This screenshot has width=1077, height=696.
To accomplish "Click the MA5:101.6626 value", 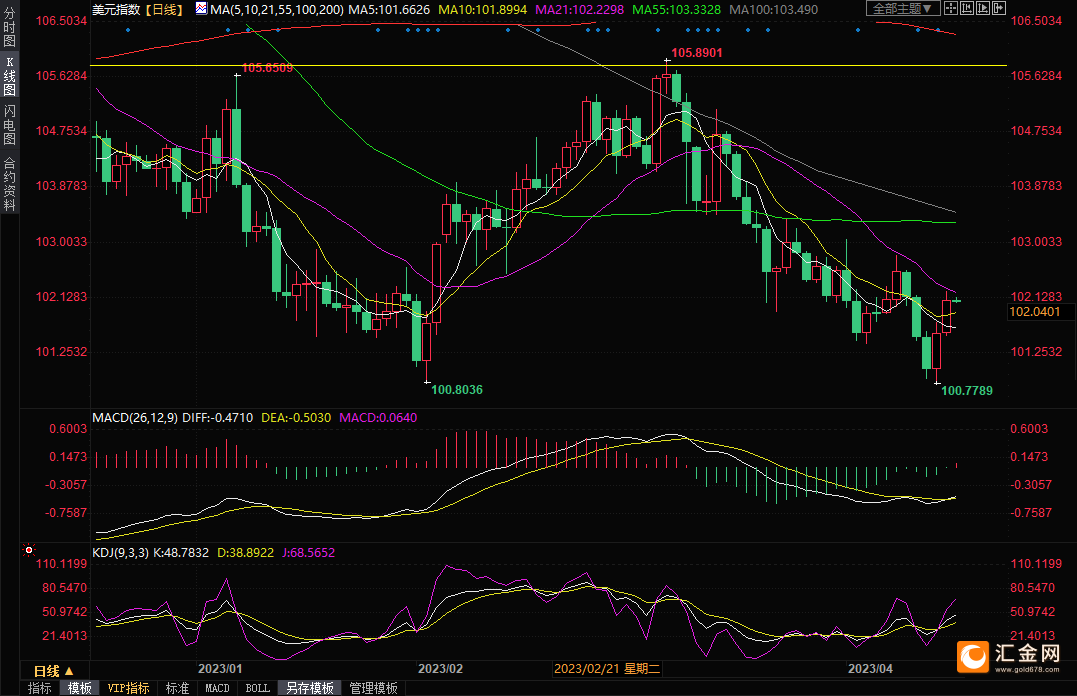I will tap(389, 10).
